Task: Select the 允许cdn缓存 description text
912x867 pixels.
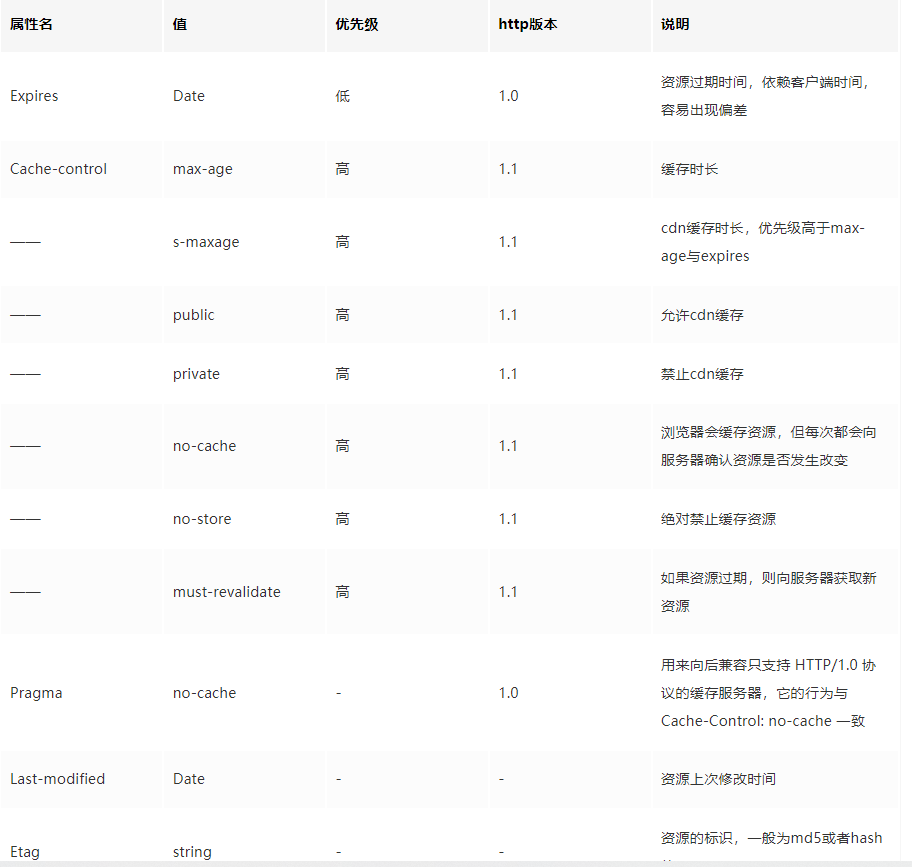Action: point(702,315)
